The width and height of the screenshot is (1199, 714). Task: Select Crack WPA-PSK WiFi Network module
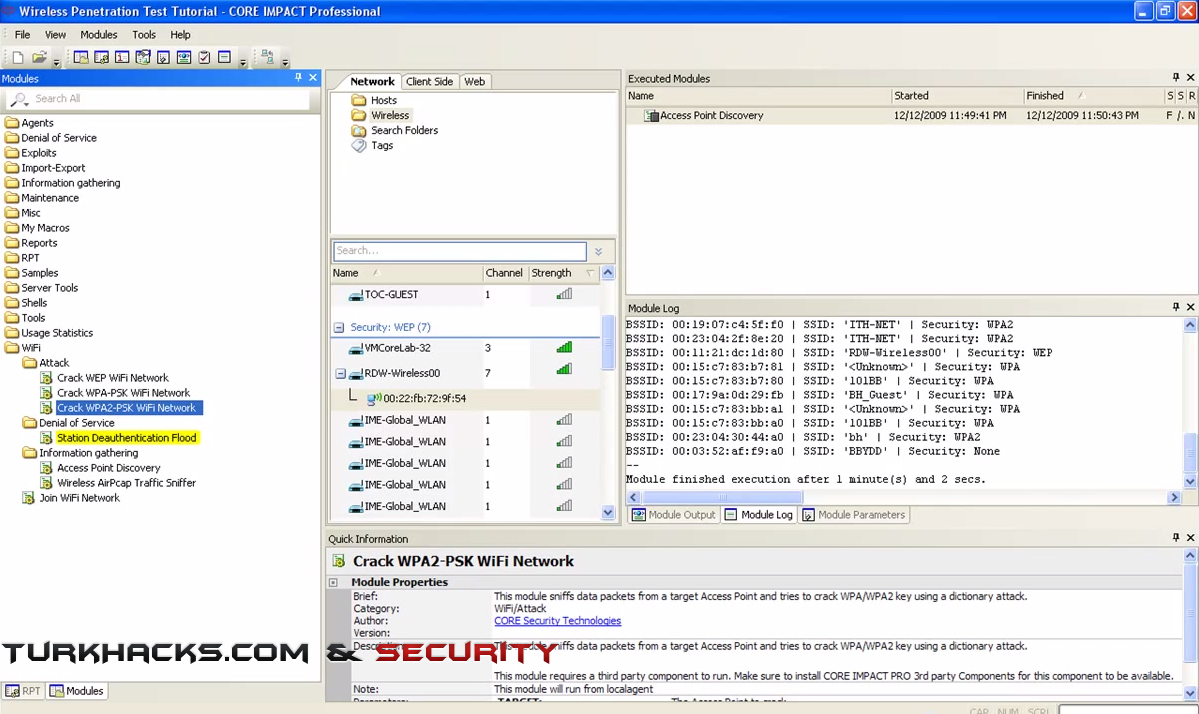pos(123,393)
